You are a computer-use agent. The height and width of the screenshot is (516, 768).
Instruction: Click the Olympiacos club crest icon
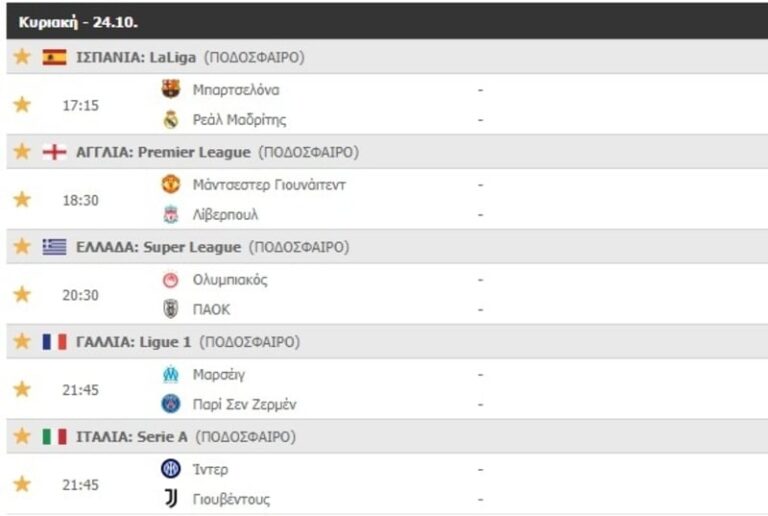(171, 280)
